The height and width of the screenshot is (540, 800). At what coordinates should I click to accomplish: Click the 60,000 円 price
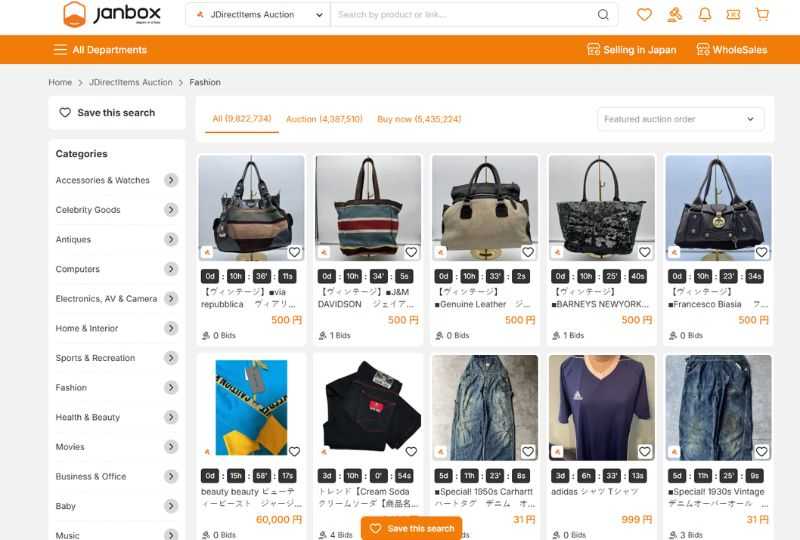(x=279, y=519)
